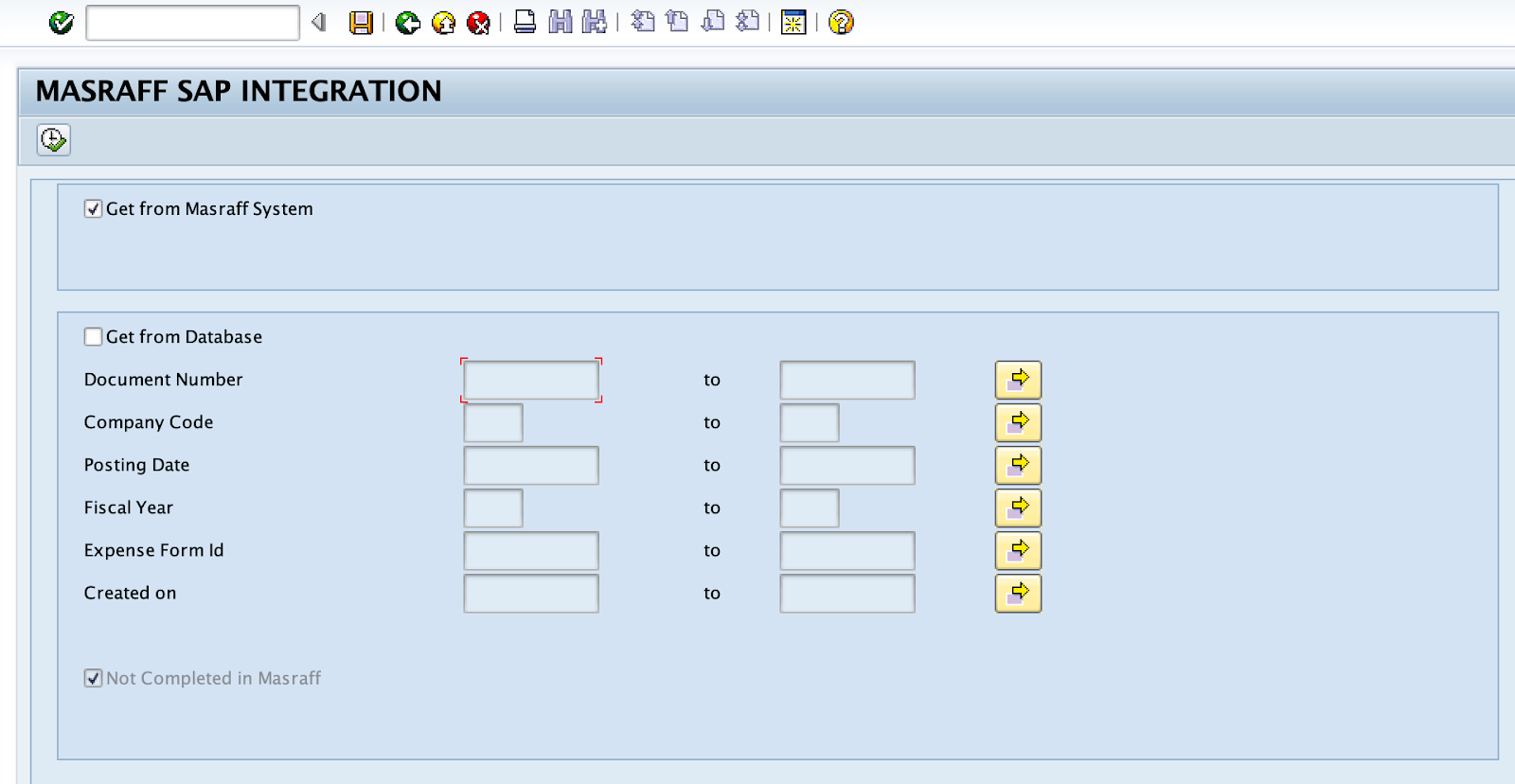Click the red Cancel icon

point(479,23)
